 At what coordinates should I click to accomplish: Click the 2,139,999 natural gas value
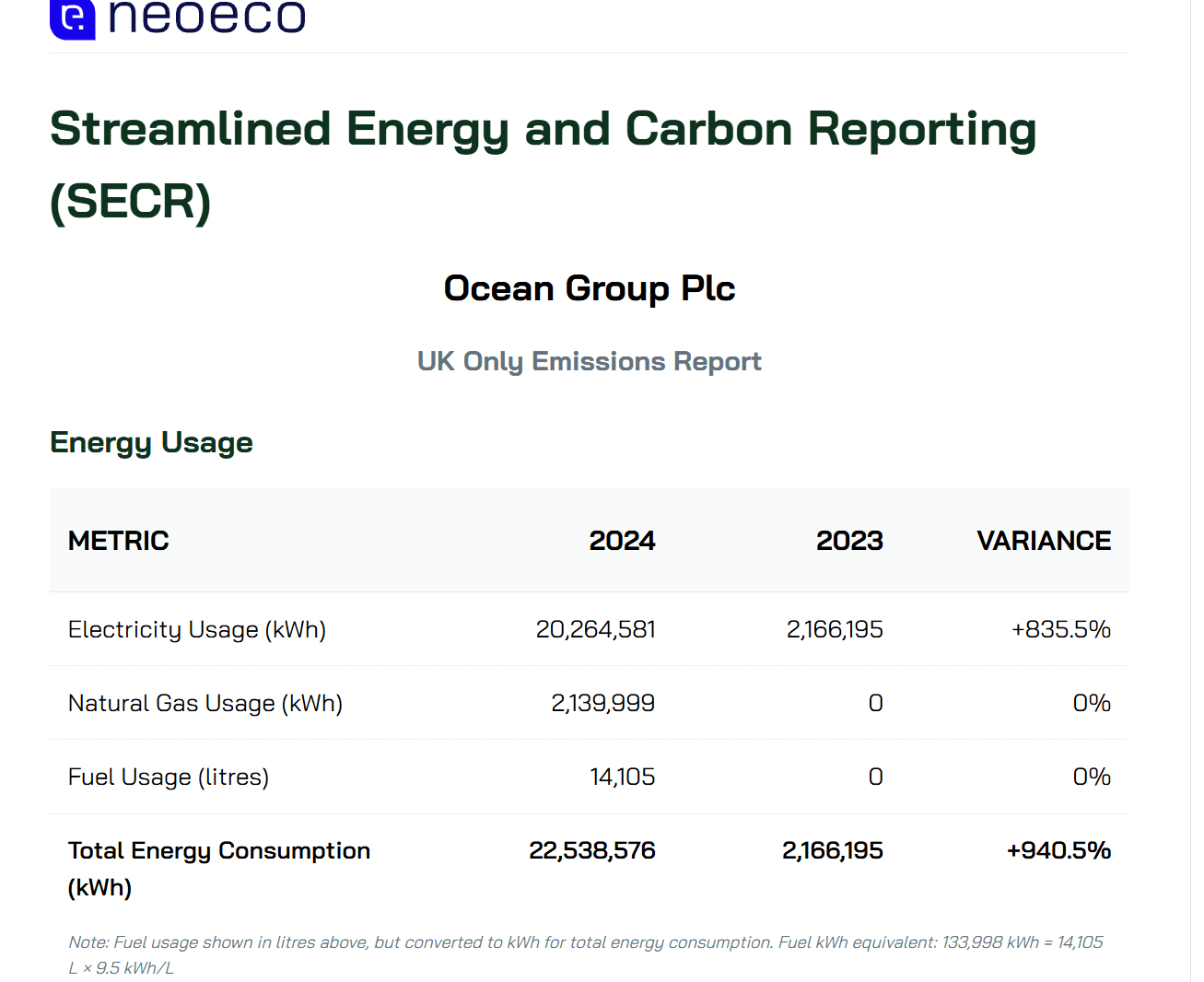[x=603, y=703]
